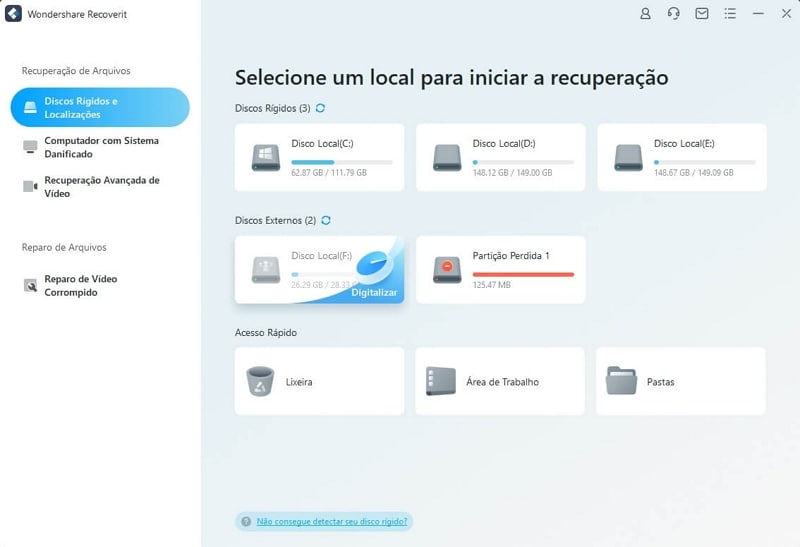Viewport: 800px width, 547px height.
Task: Click the Lixeira recycle bin icon
Action: [x=260, y=381]
